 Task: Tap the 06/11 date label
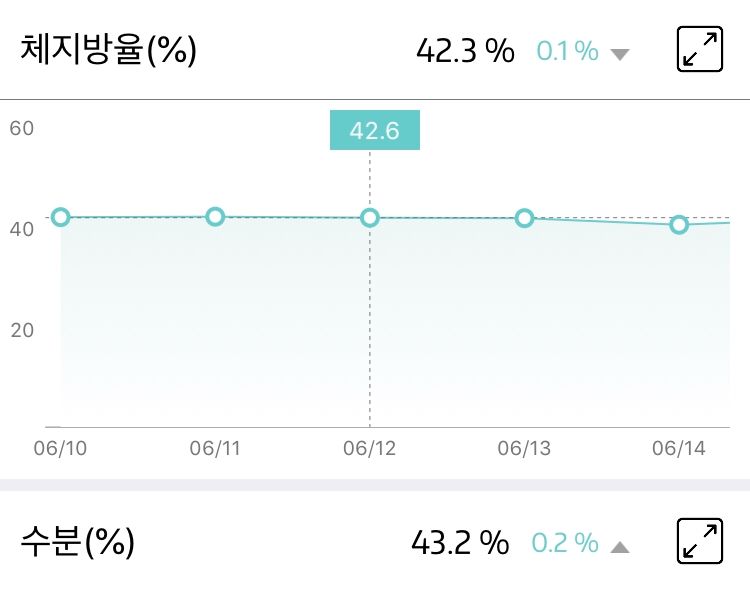click(216, 449)
